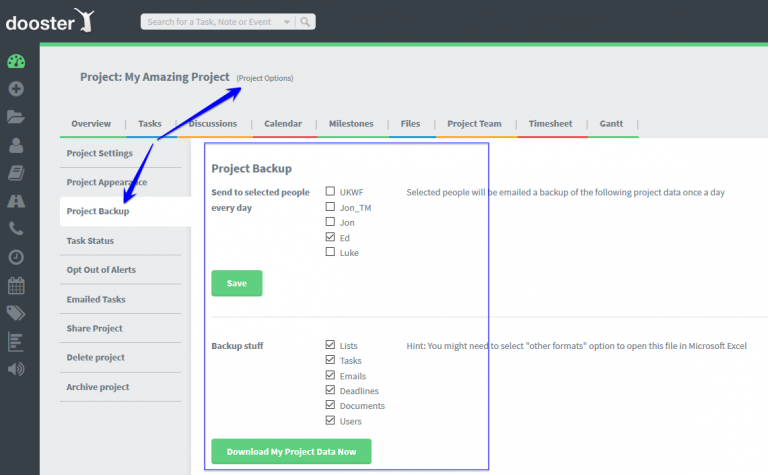Switch to the Discussions tab
Screen dimensions: 768x475
pos(213,123)
